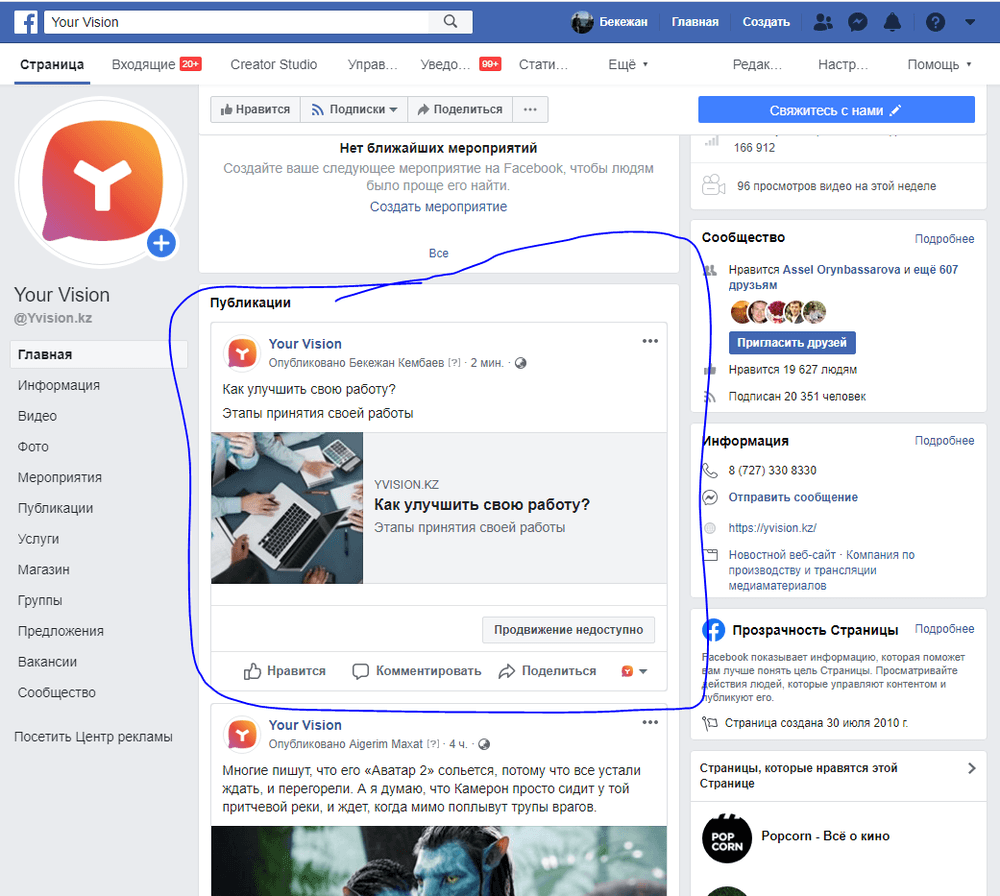Click Главная in the top blue bar
This screenshot has width=1000, height=896.
point(695,22)
